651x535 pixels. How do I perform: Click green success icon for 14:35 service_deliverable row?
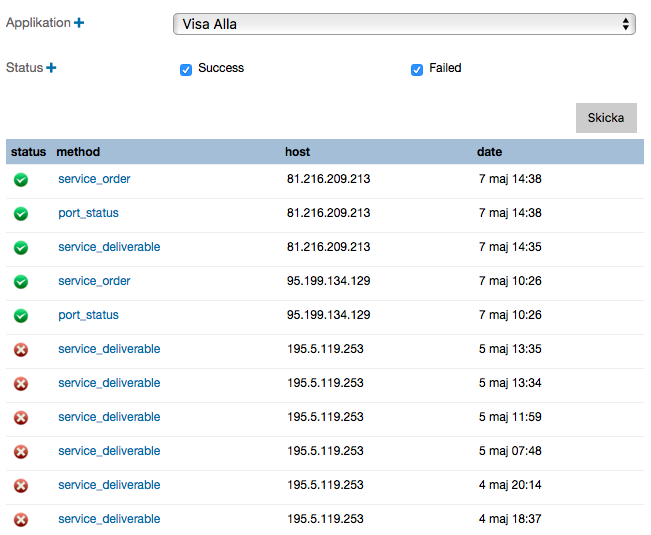pyautogui.click(x=21, y=248)
